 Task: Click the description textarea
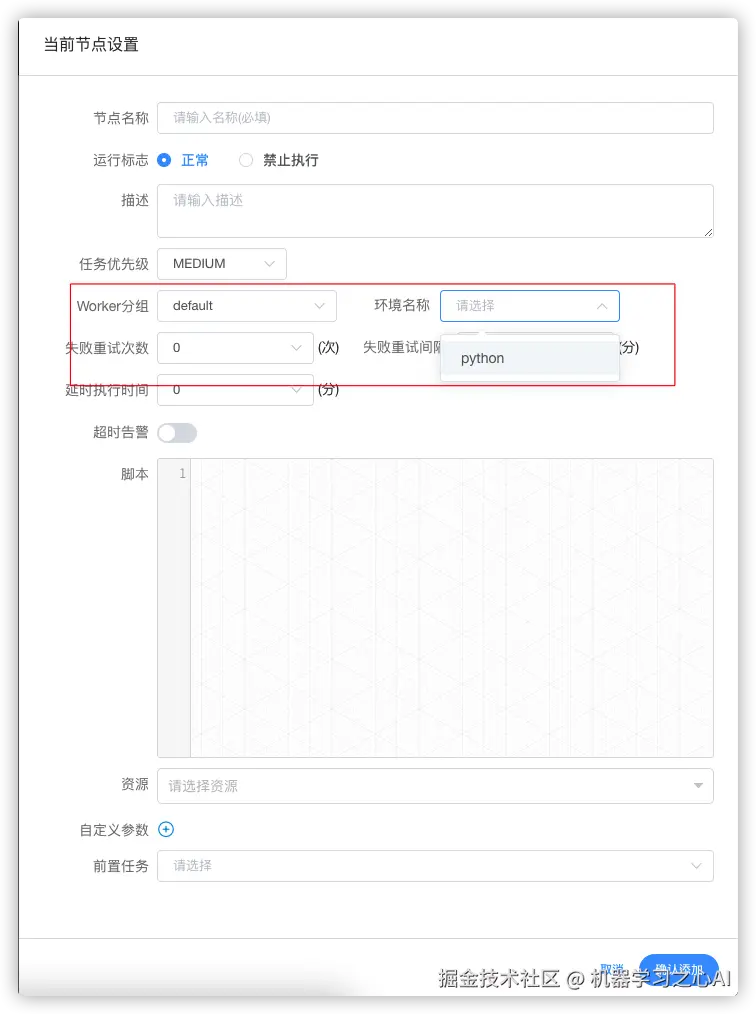435,211
